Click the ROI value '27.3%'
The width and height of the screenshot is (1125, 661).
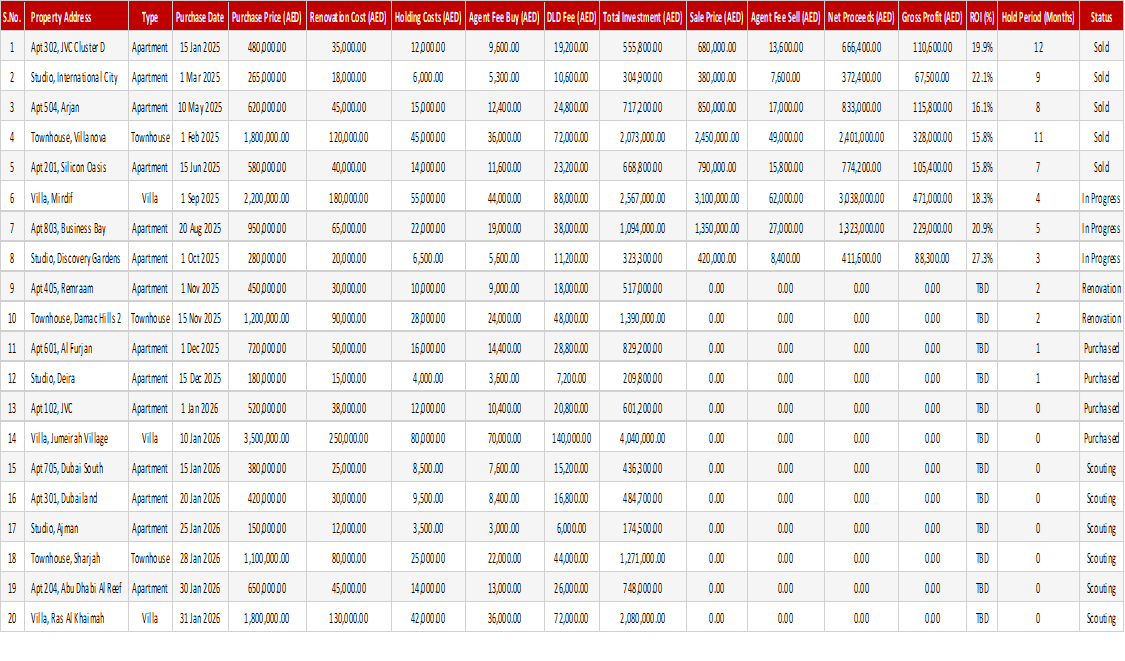coord(982,258)
